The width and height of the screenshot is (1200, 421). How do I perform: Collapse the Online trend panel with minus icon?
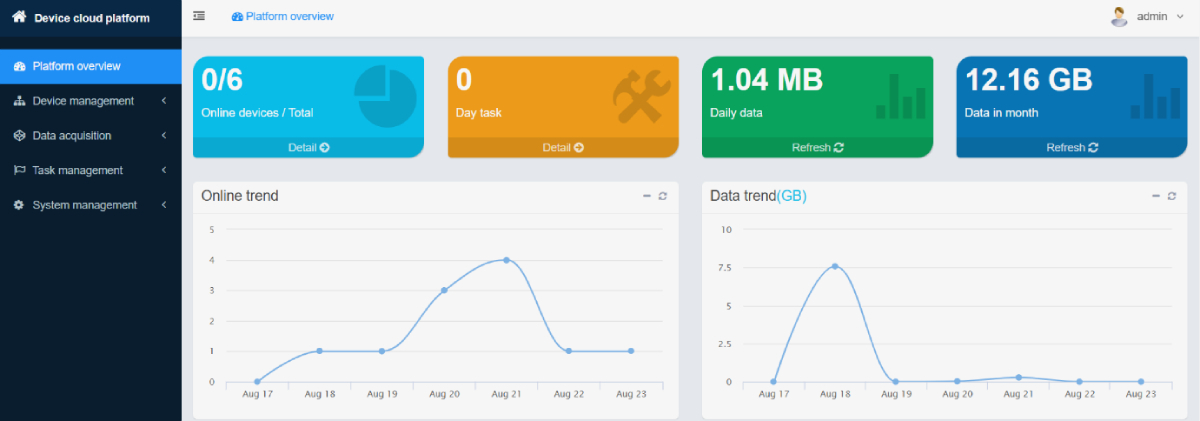pos(646,196)
